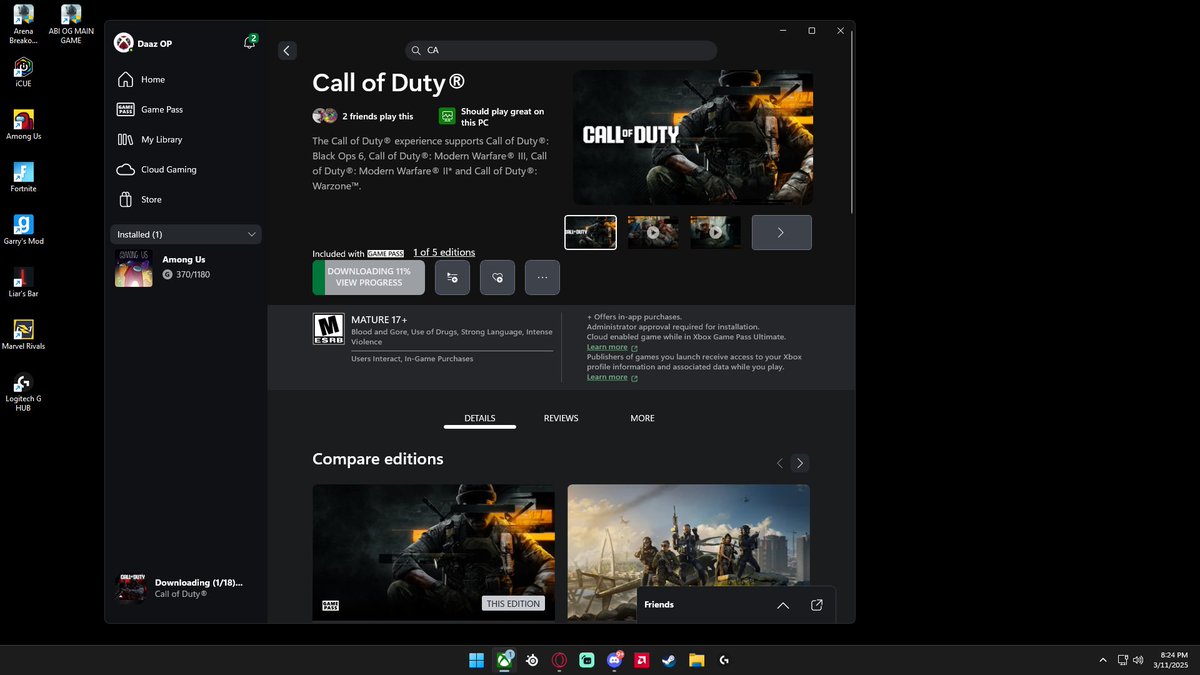This screenshot has width=1200, height=675.
Task: Open Garry's Mod desktop shortcut
Action: coord(23,230)
